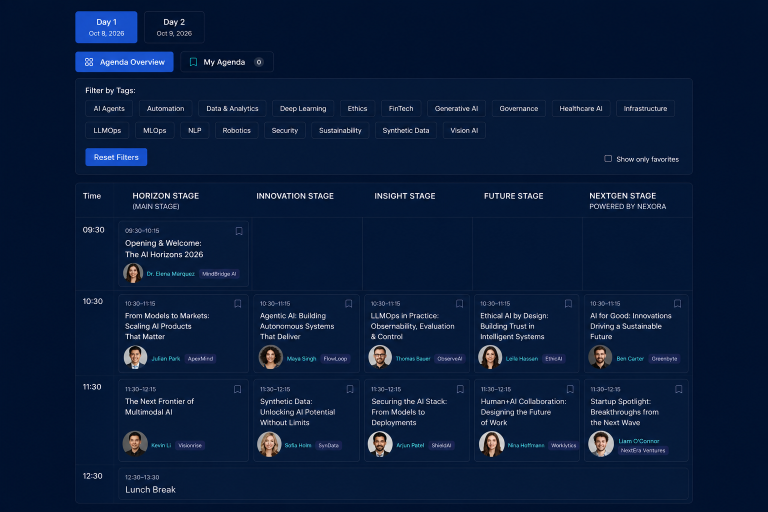Filter by AI Agents tag

coord(109,109)
